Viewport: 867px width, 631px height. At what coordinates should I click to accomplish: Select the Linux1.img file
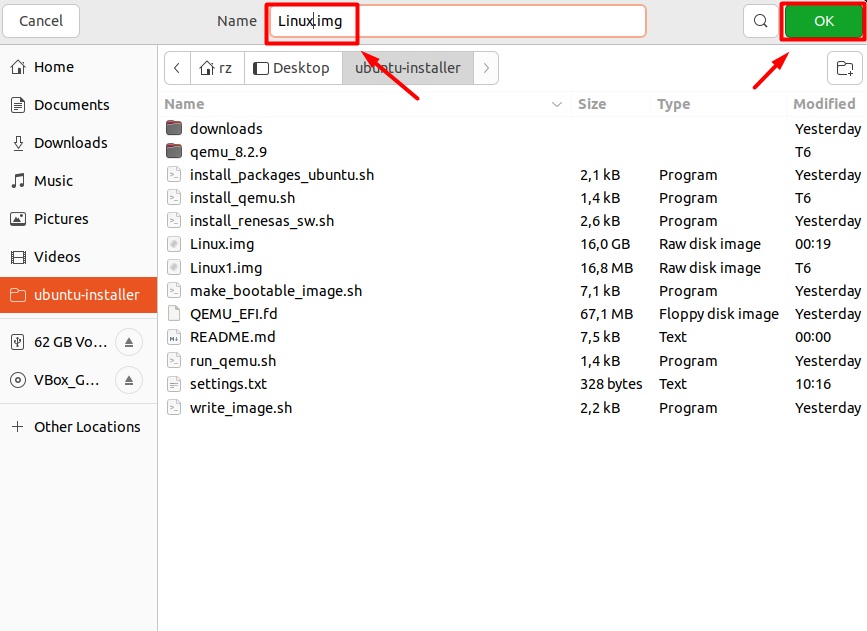226,268
